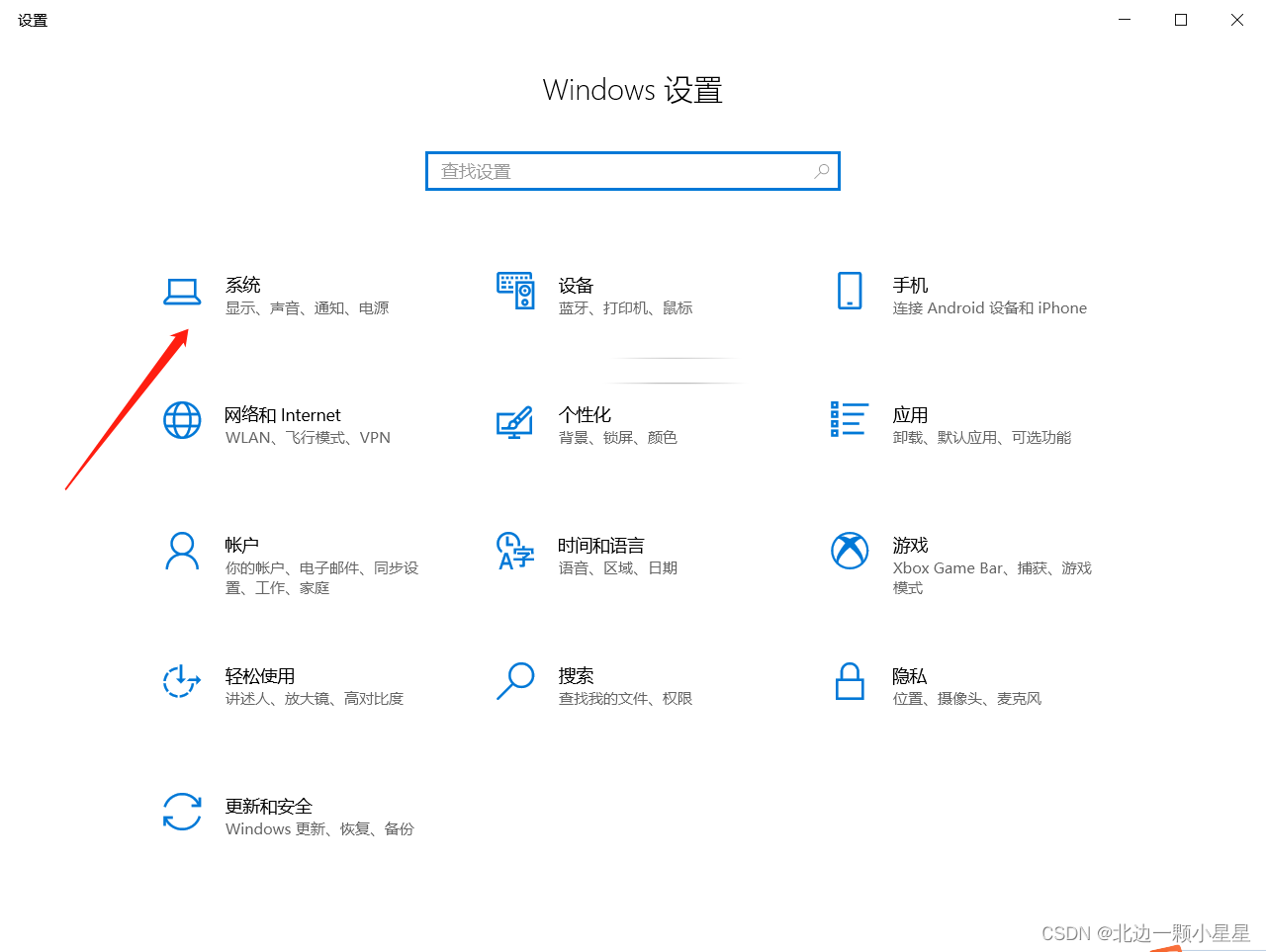Open the 网络和 Internet globe icon
The width and height of the screenshot is (1266, 952).
click(x=182, y=420)
